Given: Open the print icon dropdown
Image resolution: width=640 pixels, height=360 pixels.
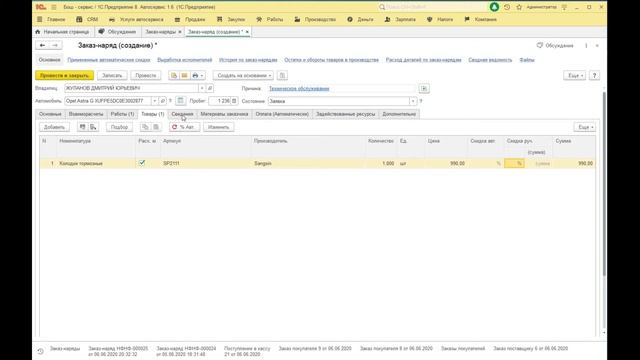Looking at the screenshot, I should pos(198,76).
